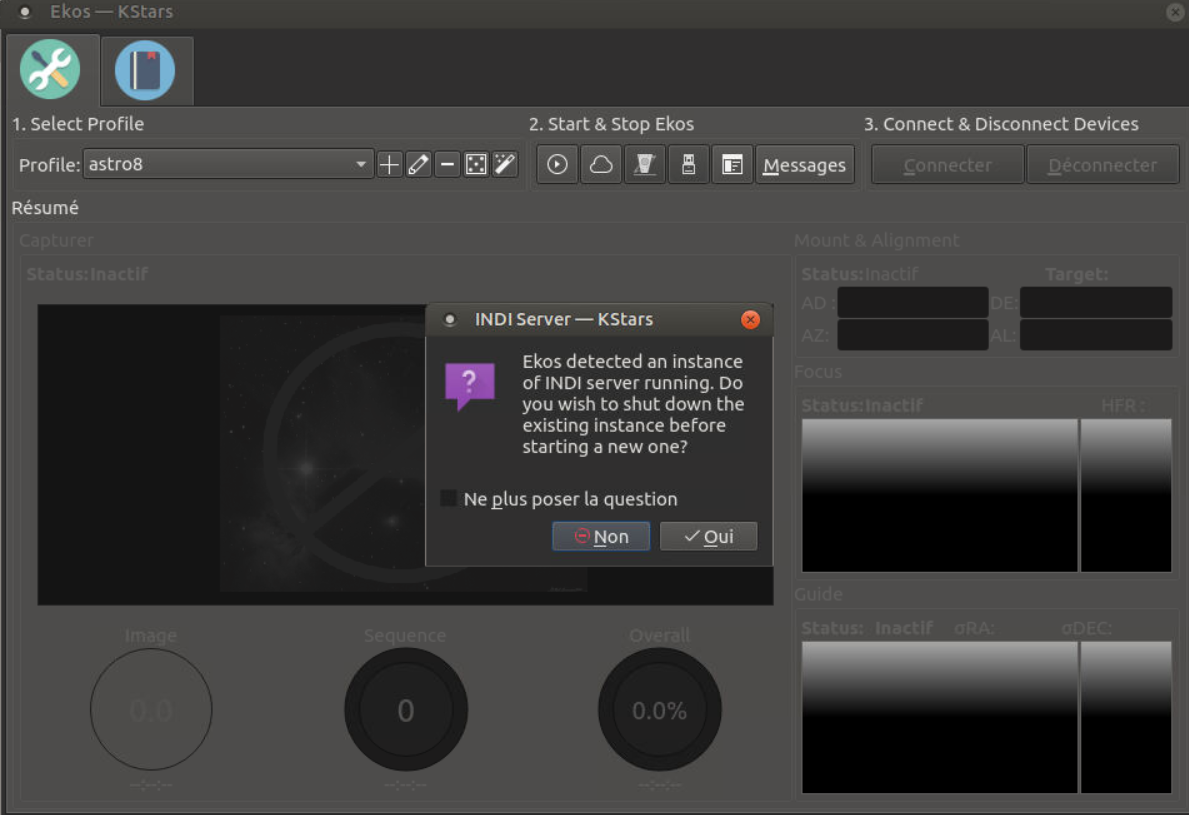Click the Sequence progress dial
Viewport: 1189px width, 815px height.
click(x=406, y=710)
